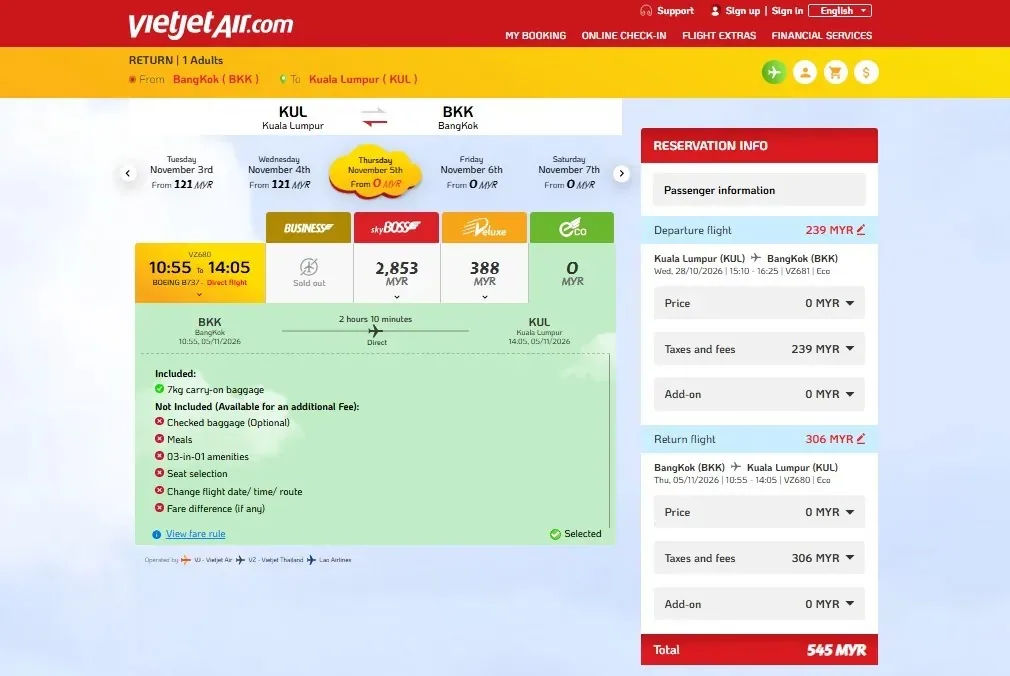Image resolution: width=1010 pixels, height=676 pixels.
Task: Click the Lao Airlines operator icon
Action: pyautogui.click(x=311, y=559)
